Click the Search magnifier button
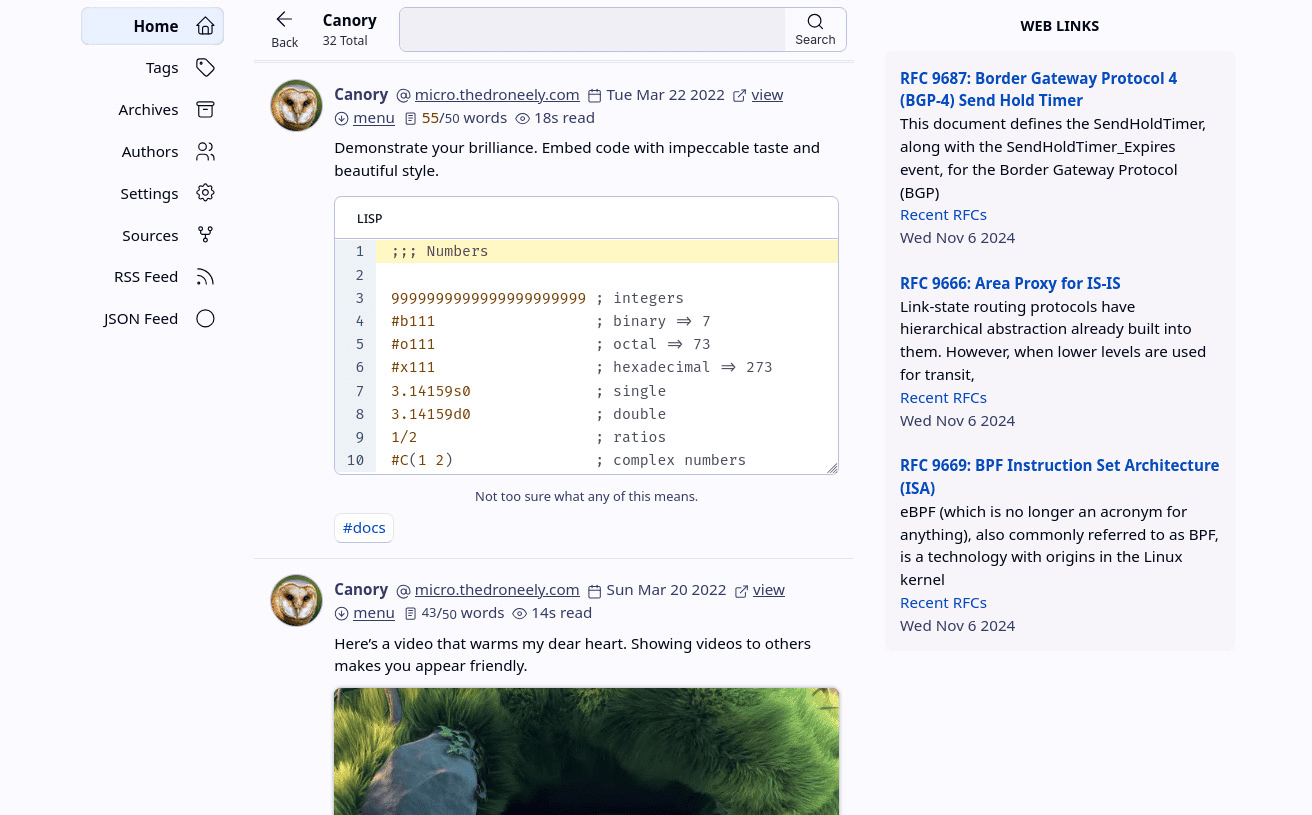 [x=815, y=29]
